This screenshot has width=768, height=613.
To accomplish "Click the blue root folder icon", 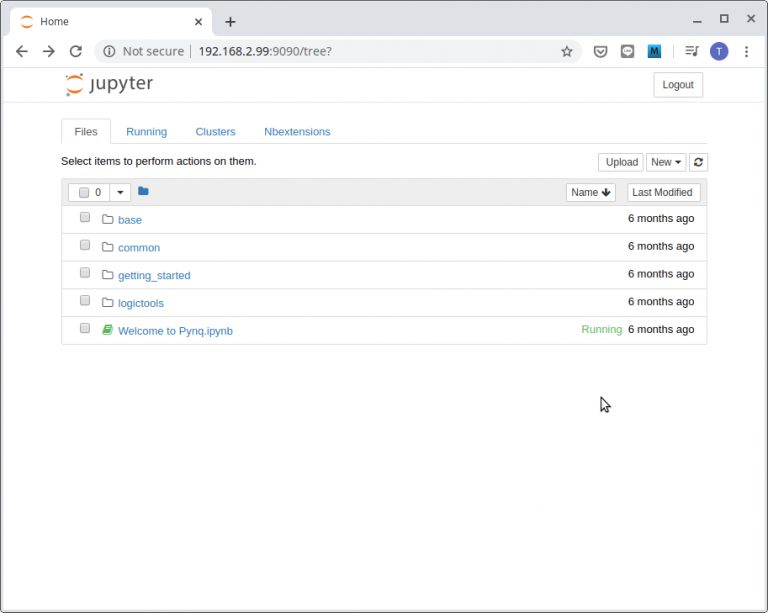I will pos(143,191).
